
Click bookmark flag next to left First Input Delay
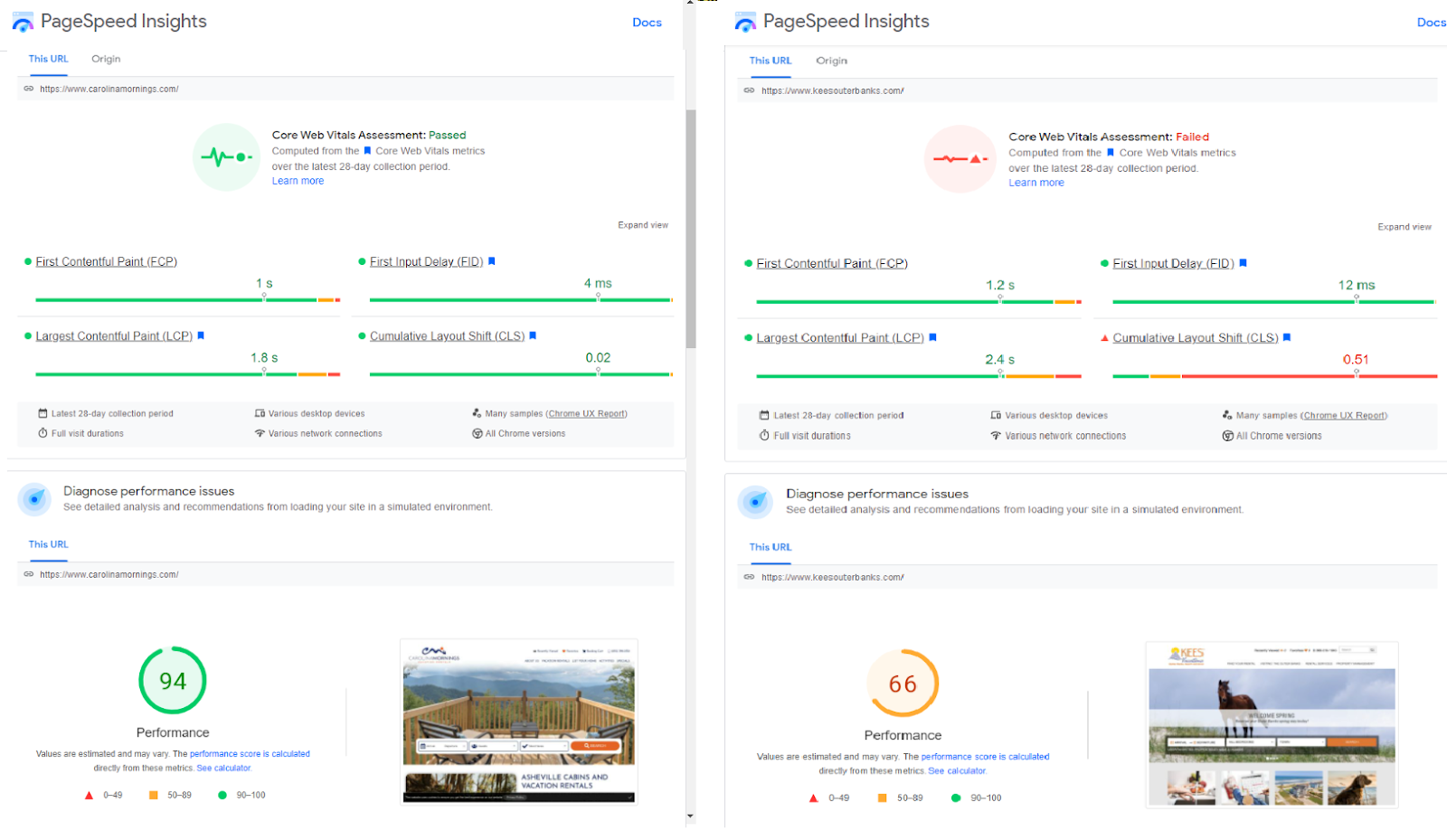[492, 261]
